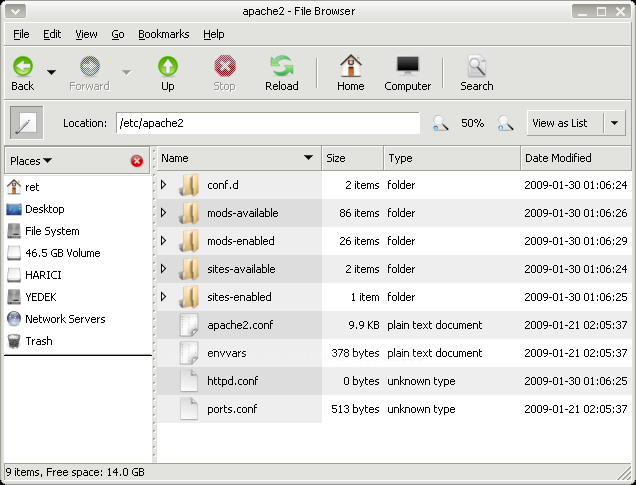636x485 pixels.
Task: Click the Forward arrow icon
Action: point(90,66)
